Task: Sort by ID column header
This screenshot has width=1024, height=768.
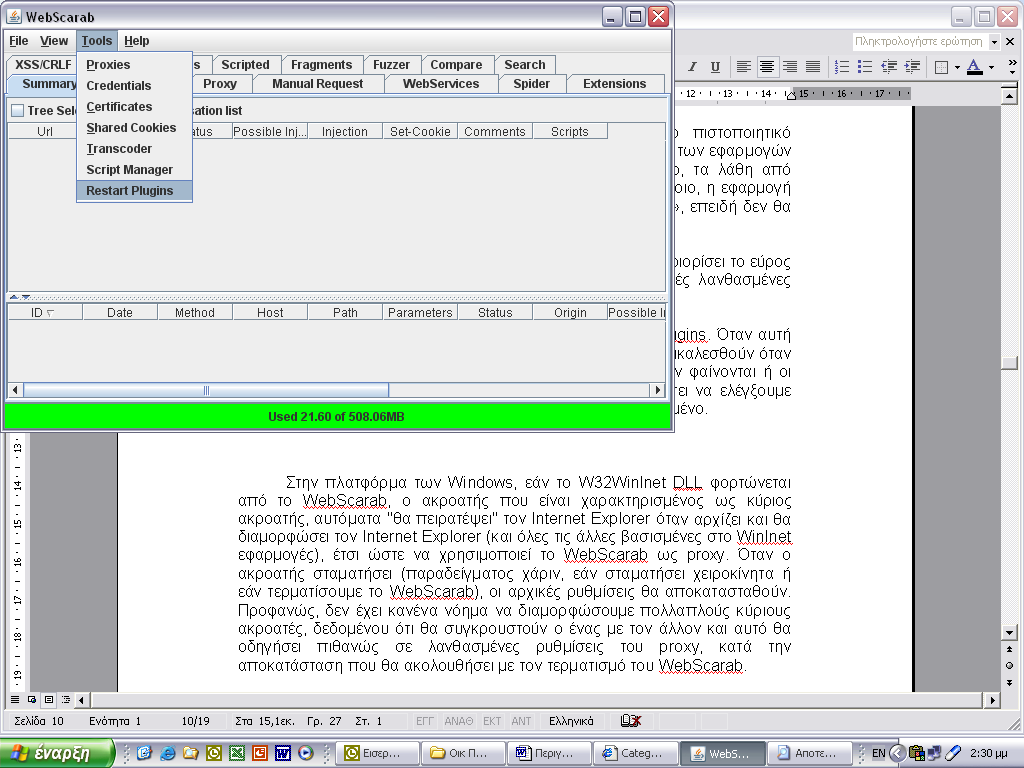Action: point(44,313)
